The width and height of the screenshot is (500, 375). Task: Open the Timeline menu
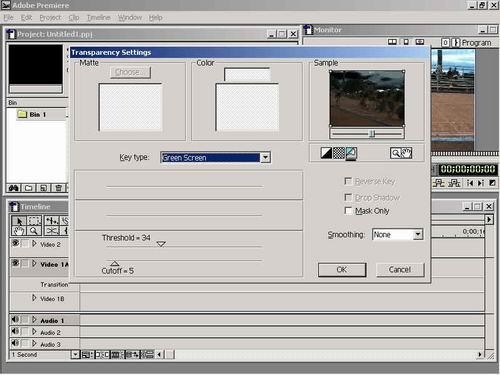tap(98, 18)
